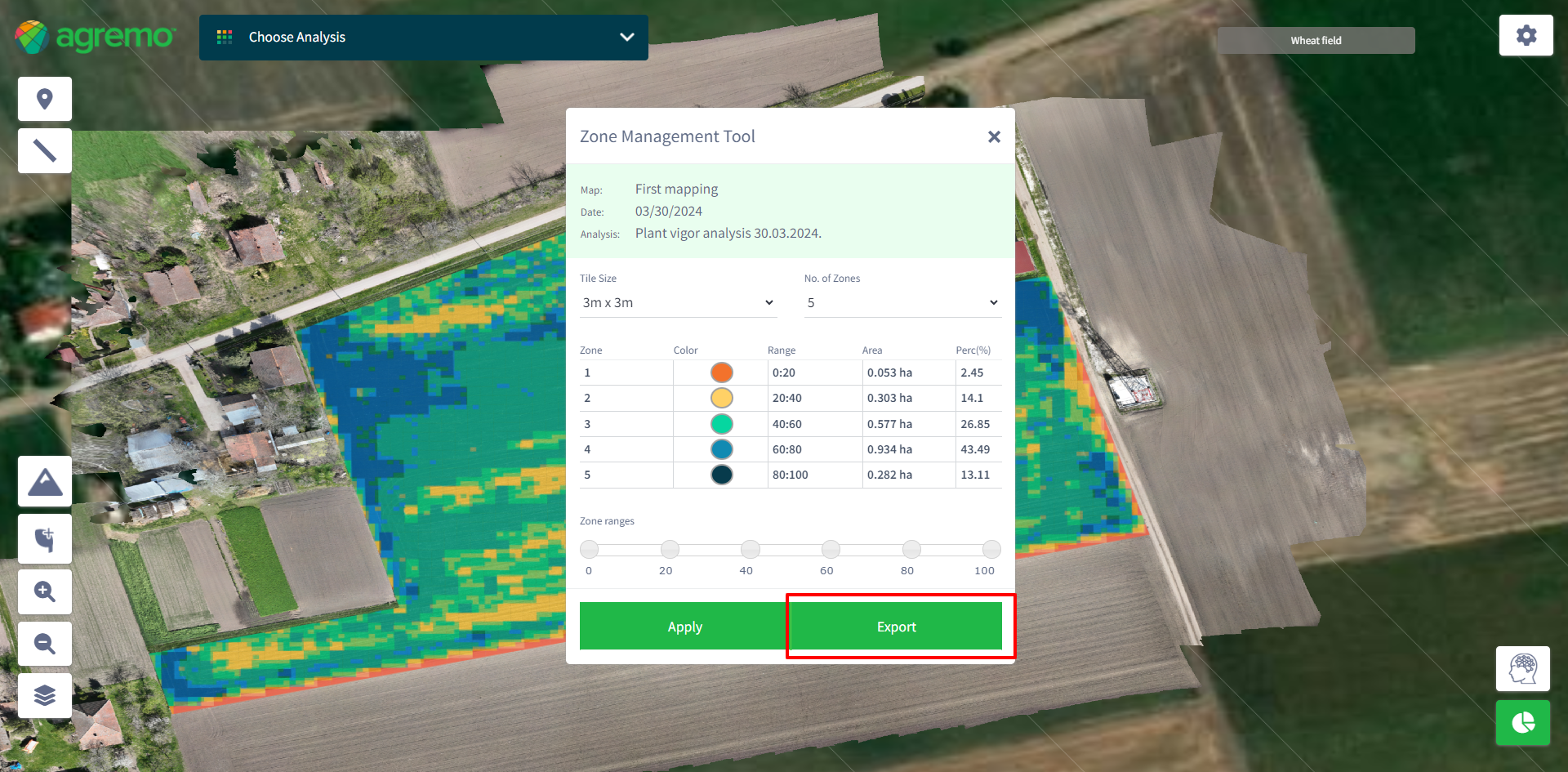Open the Tile Size dropdown
Image resolution: width=1568 pixels, height=772 pixels.
tap(677, 303)
